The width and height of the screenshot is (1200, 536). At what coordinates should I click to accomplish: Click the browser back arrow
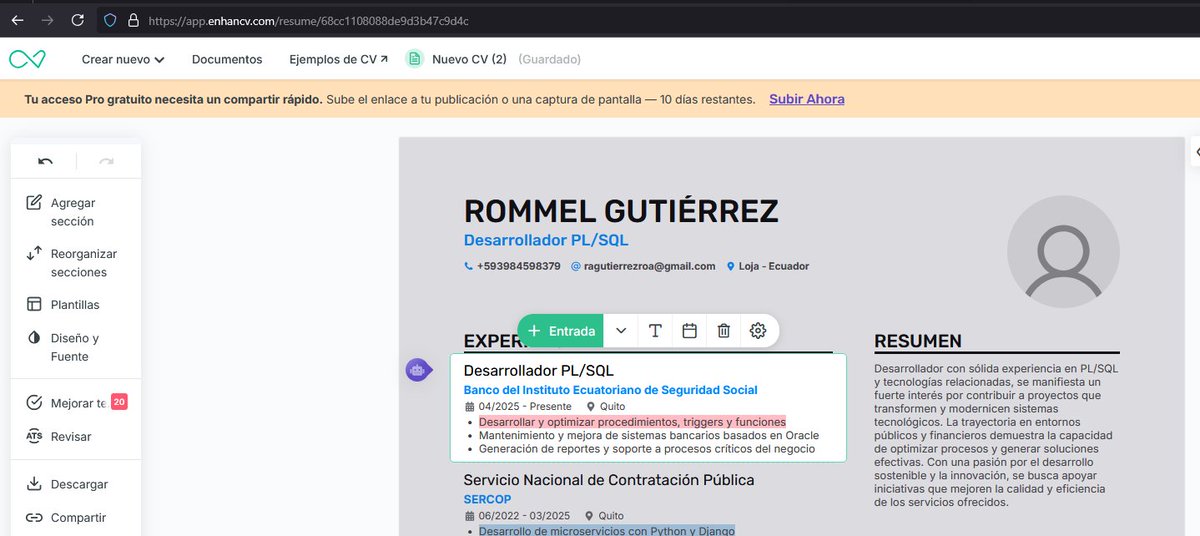pos(17,20)
